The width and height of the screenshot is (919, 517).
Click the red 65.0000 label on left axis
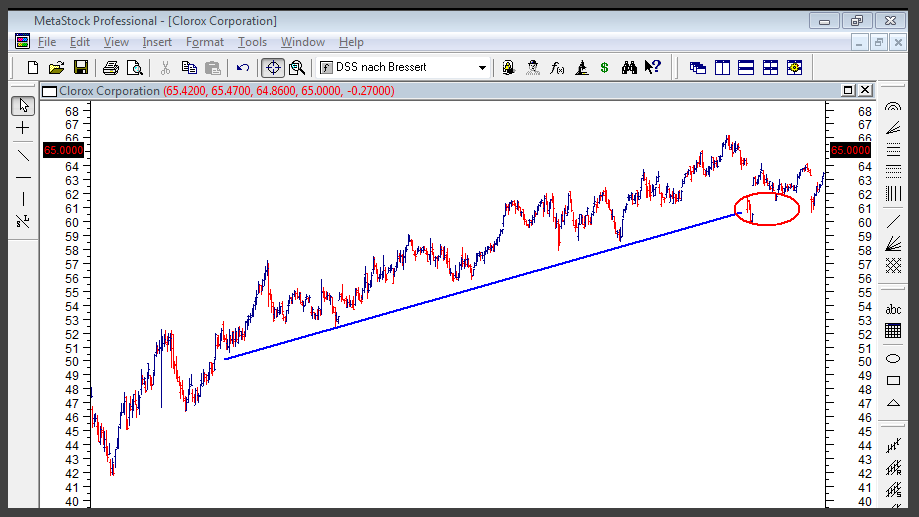click(63, 151)
